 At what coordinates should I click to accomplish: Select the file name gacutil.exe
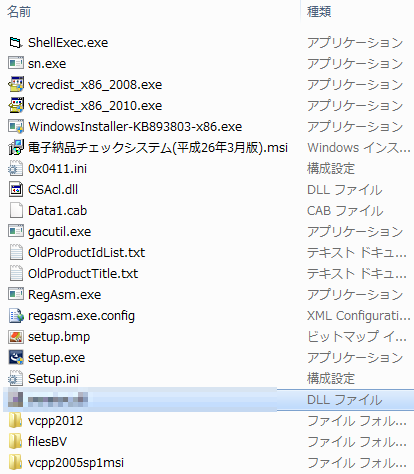(x=59, y=232)
